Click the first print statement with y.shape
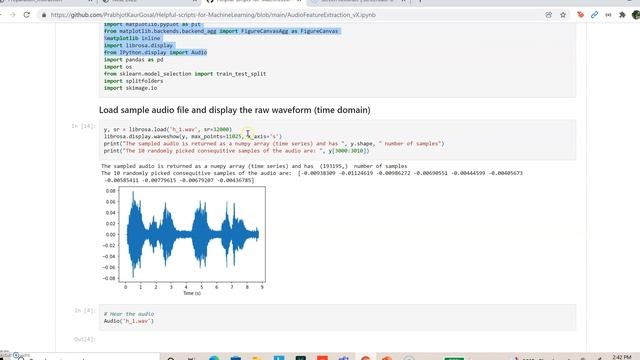The width and height of the screenshot is (640, 360). coord(274,144)
